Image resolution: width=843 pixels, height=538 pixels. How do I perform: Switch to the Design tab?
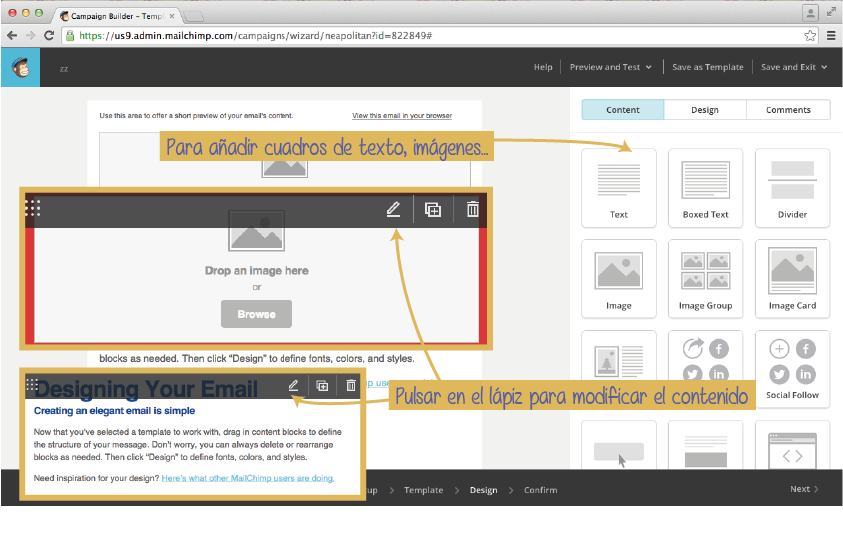705,110
